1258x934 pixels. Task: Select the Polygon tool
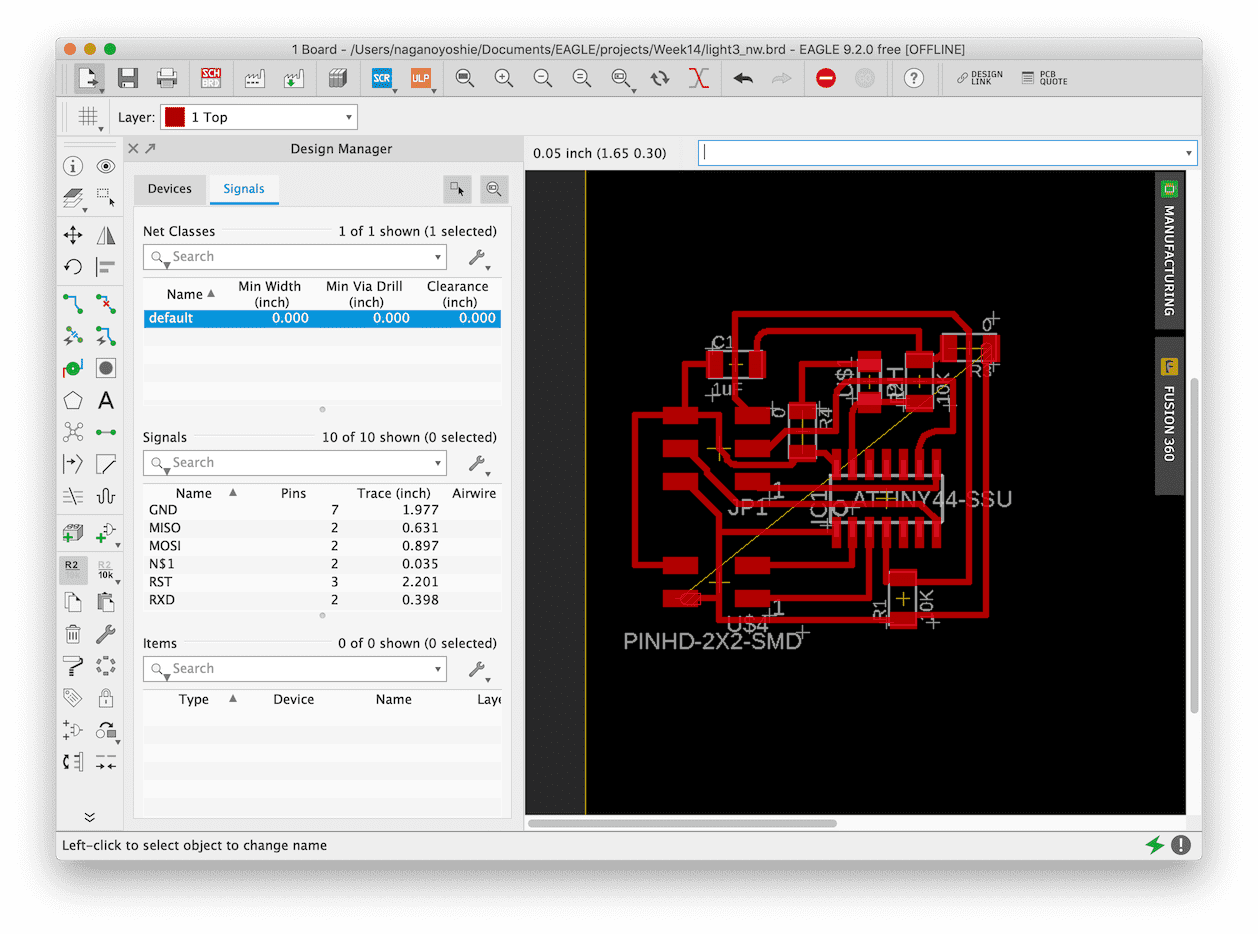click(73, 401)
